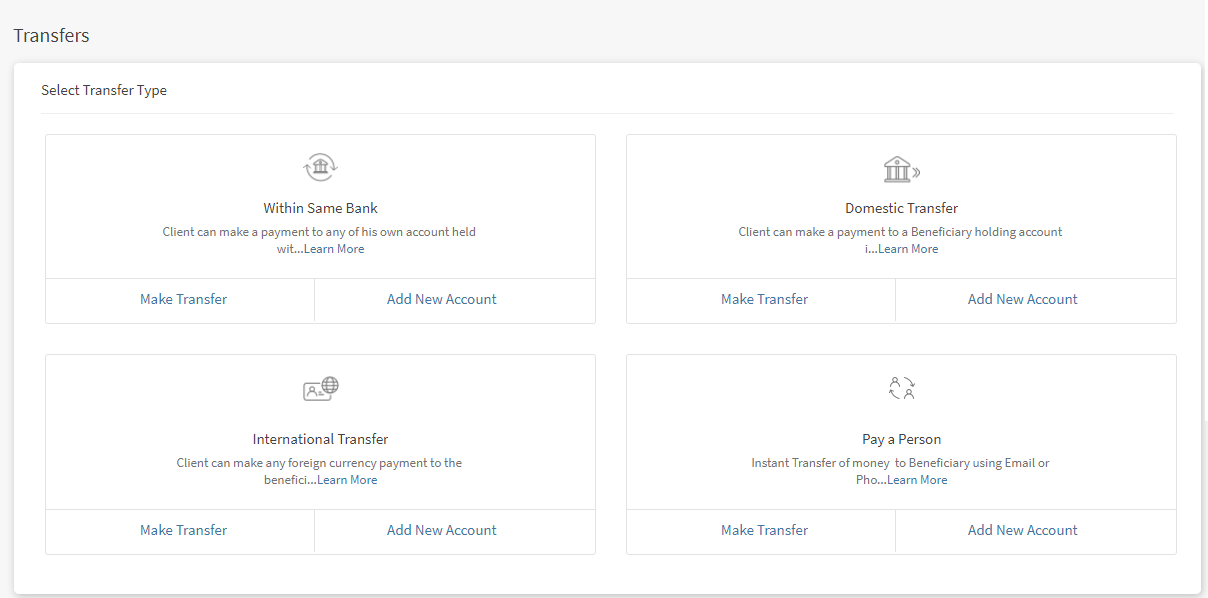
Task: Click the Pay a Person icon
Action: pos(901,388)
